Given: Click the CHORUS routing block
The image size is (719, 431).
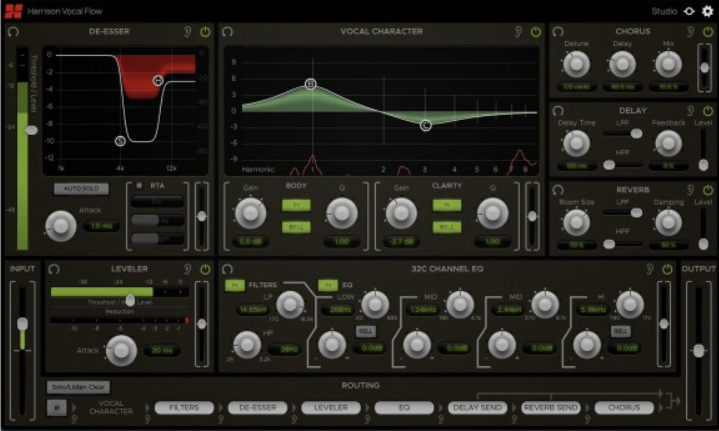Looking at the screenshot, I should tap(624, 408).
